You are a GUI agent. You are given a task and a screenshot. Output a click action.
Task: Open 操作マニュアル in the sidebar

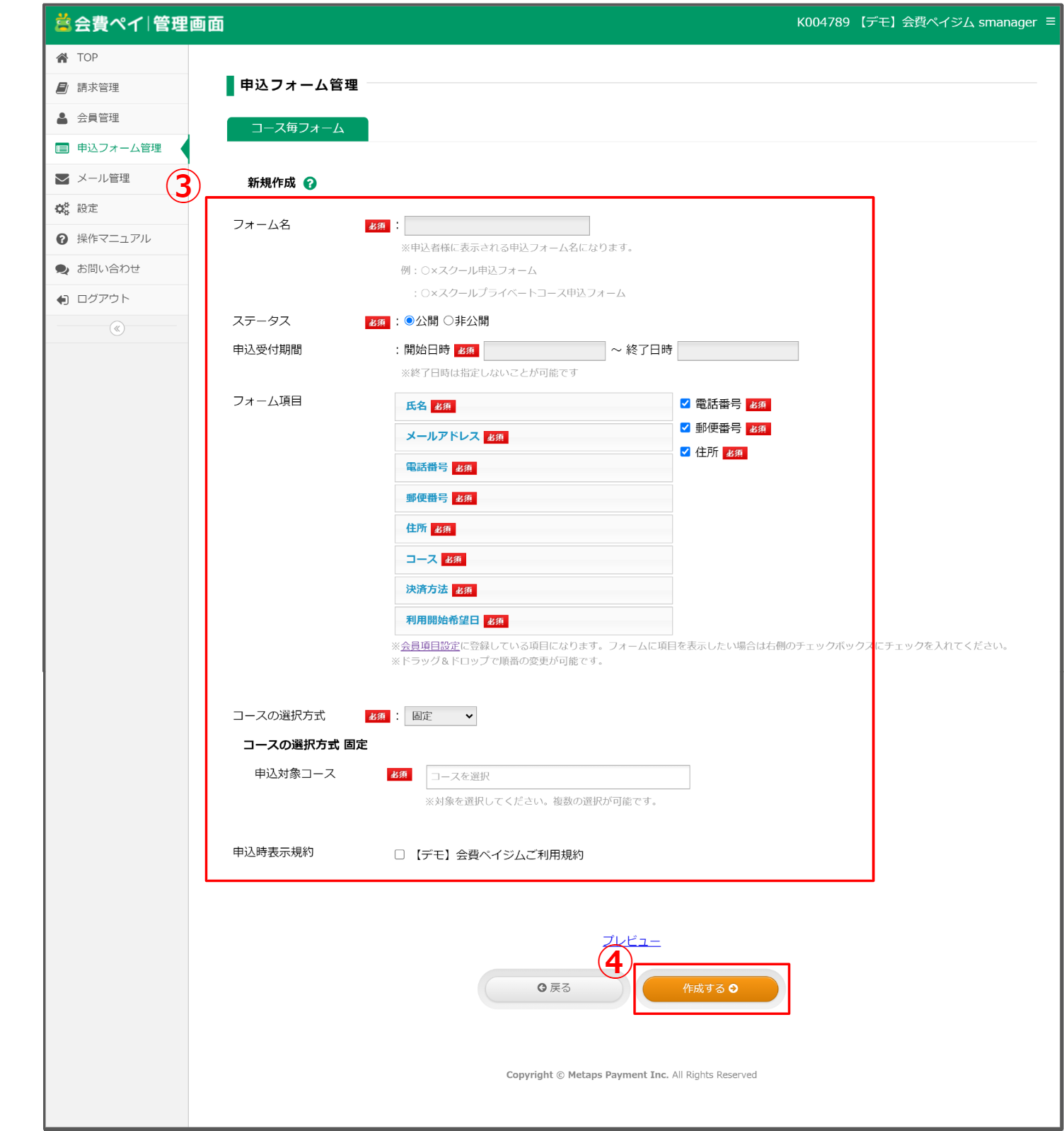click(x=117, y=239)
